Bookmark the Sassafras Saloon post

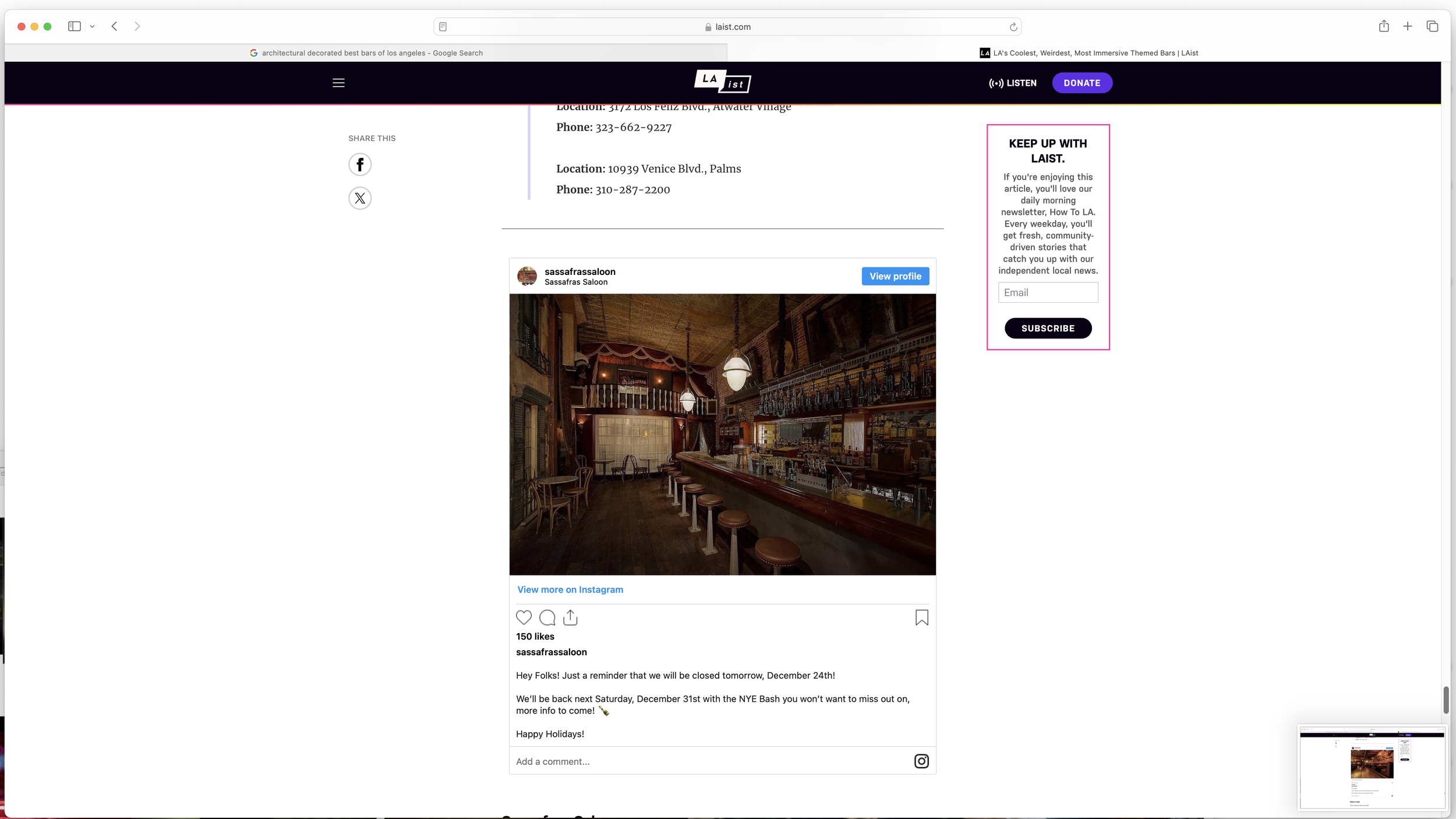(921, 617)
